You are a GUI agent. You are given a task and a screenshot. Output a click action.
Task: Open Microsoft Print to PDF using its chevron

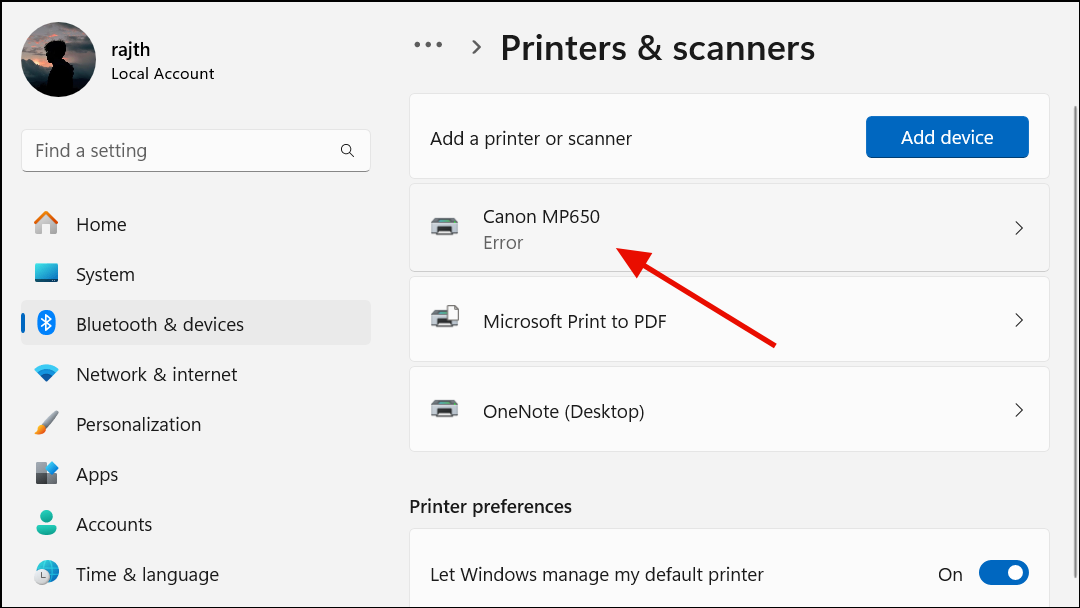(1019, 319)
